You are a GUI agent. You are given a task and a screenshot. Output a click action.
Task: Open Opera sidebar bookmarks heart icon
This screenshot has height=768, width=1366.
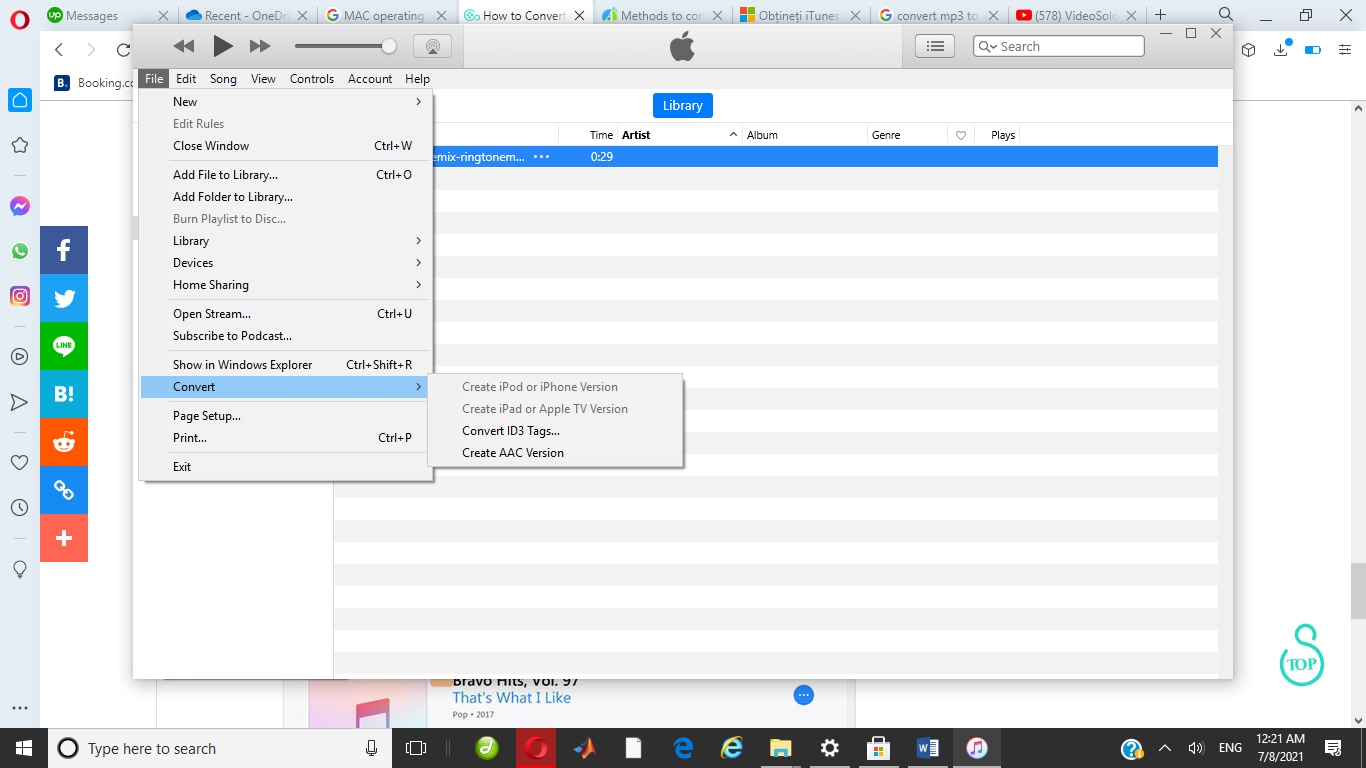click(x=19, y=462)
